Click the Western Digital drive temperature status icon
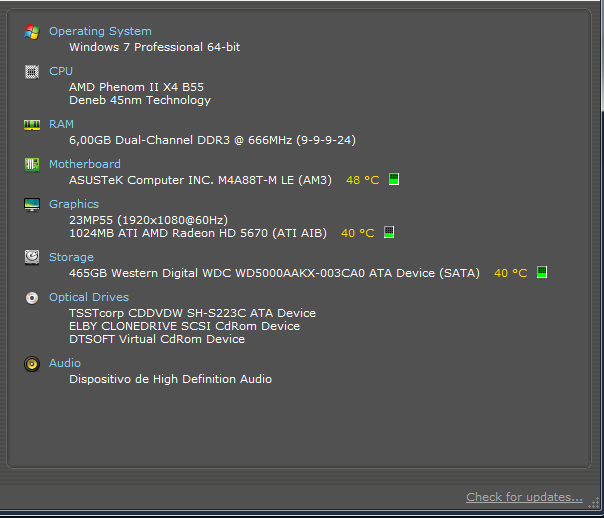The image size is (604, 518). click(x=542, y=272)
